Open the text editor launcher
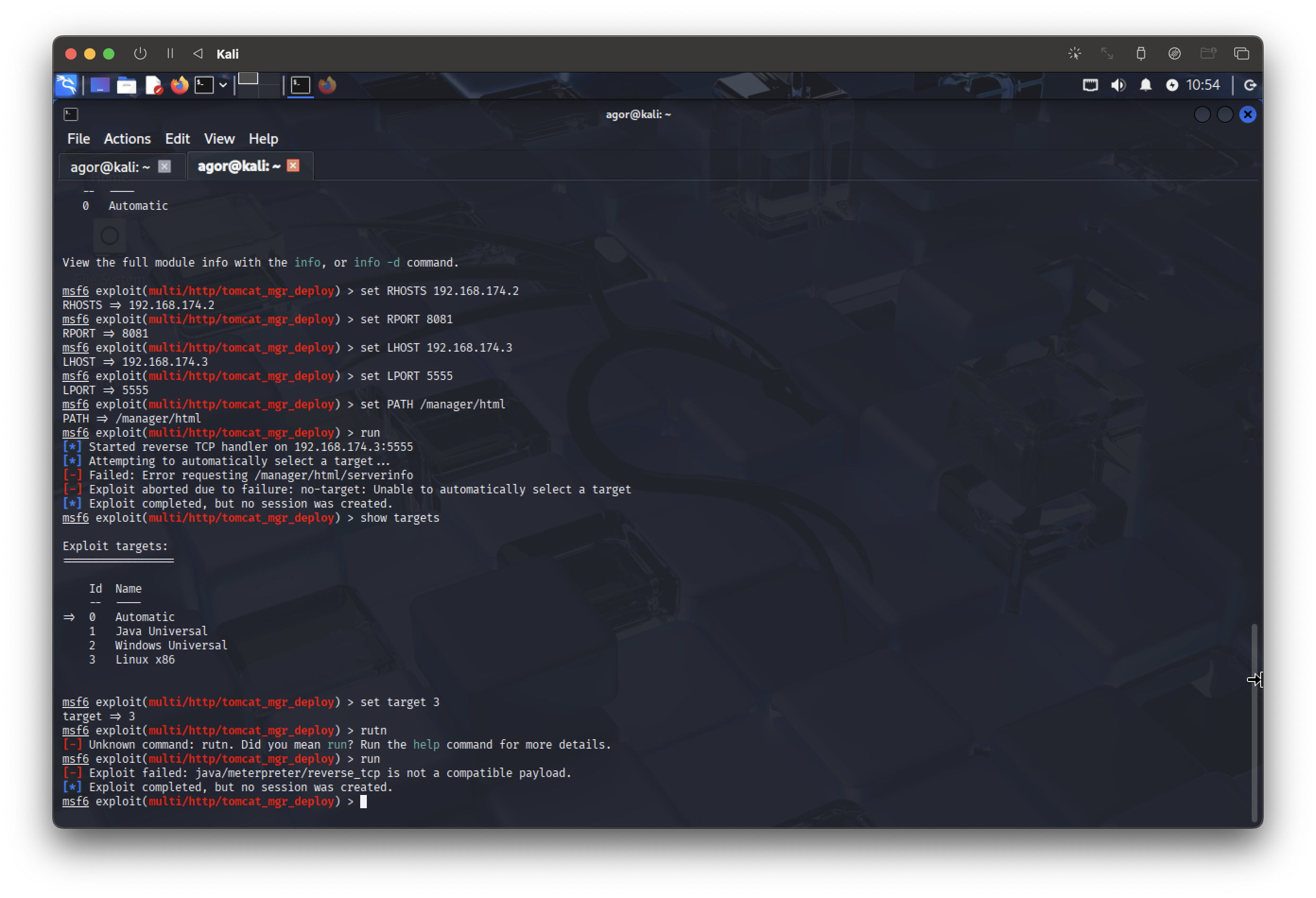1316x898 pixels. (x=154, y=85)
